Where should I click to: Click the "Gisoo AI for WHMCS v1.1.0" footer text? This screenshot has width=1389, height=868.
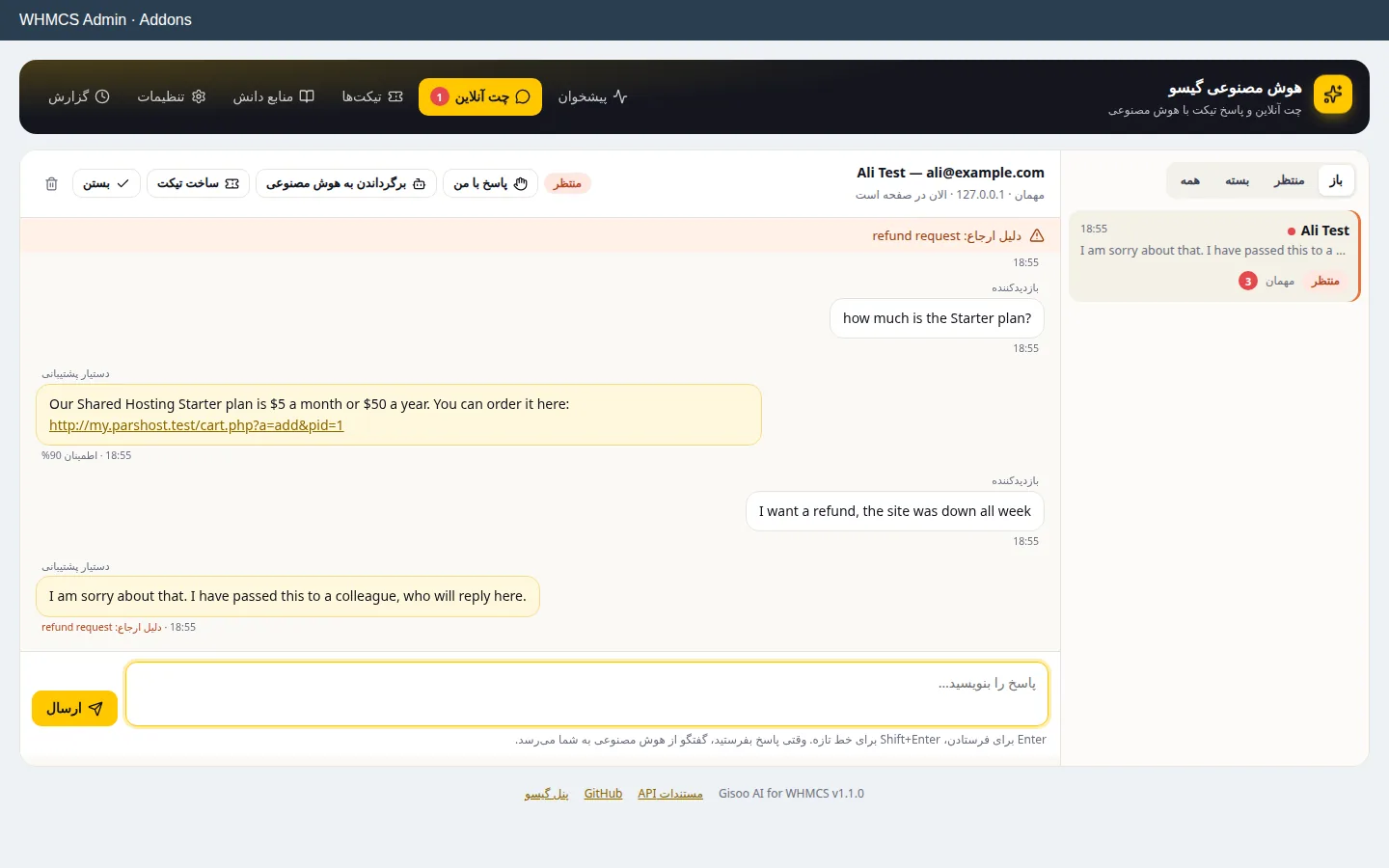coord(791,794)
